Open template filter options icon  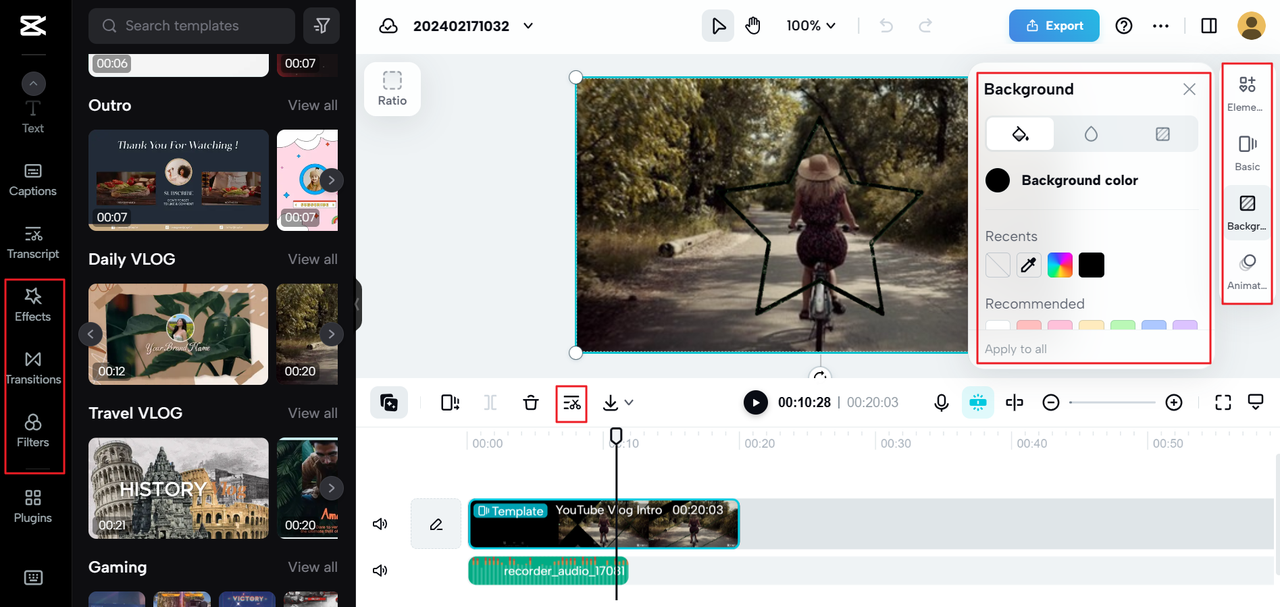click(322, 26)
